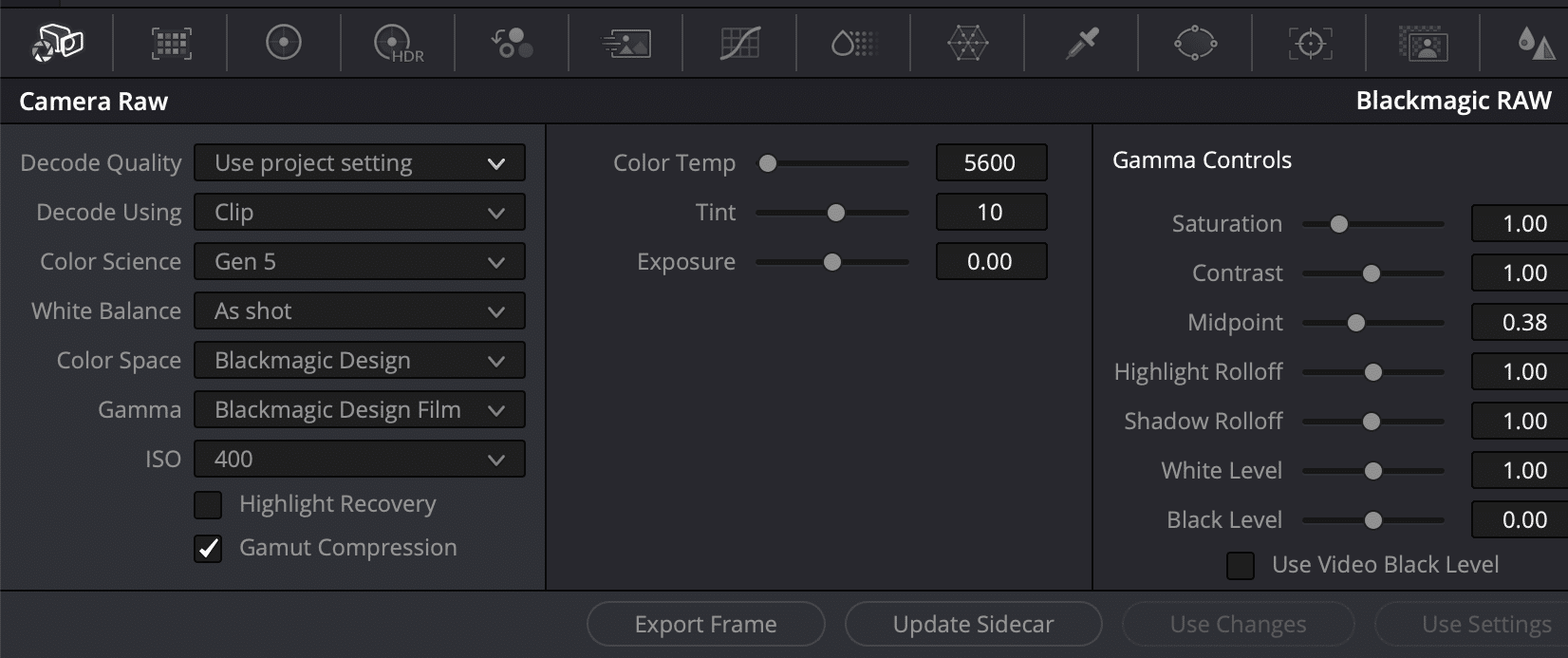Viewport: 1568px width, 658px height.
Task: Open the Magic Mask palette
Action: click(1422, 43)
